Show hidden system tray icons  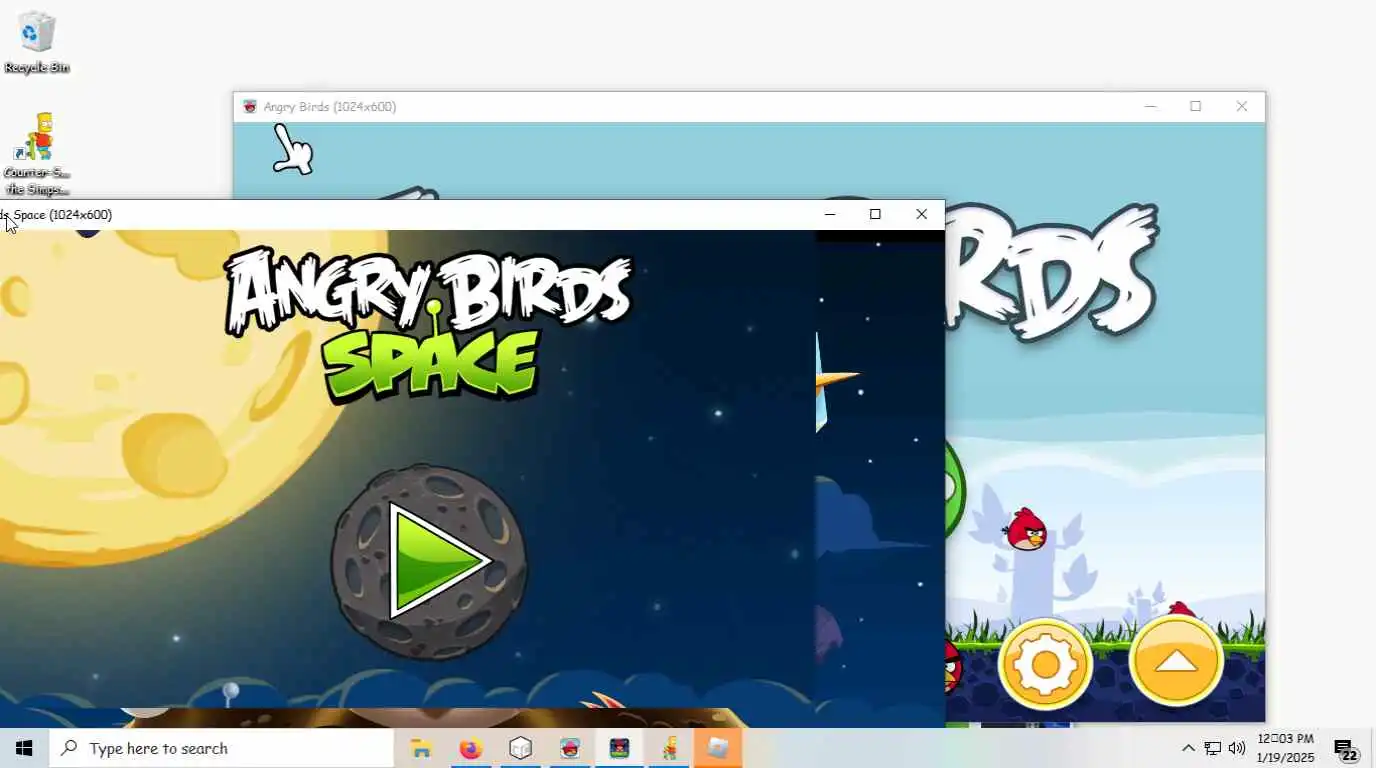click(x=1188, y=748)
